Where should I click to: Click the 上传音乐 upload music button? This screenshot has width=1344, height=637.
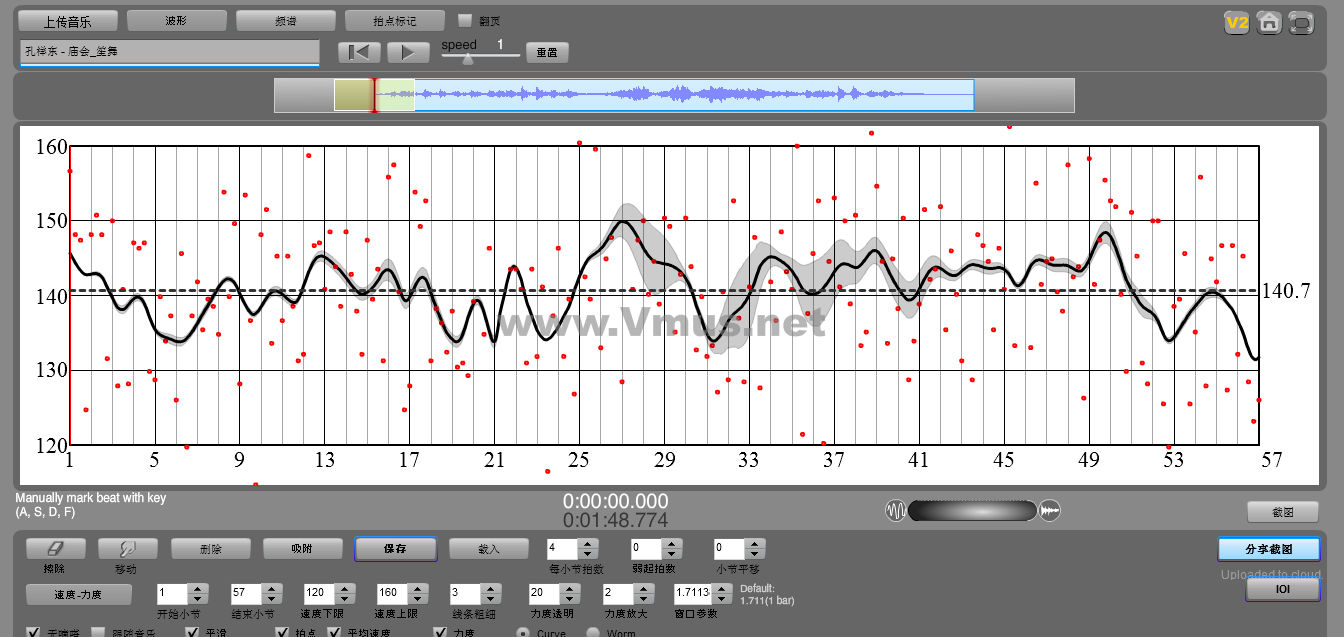click(x=68, y=20)
